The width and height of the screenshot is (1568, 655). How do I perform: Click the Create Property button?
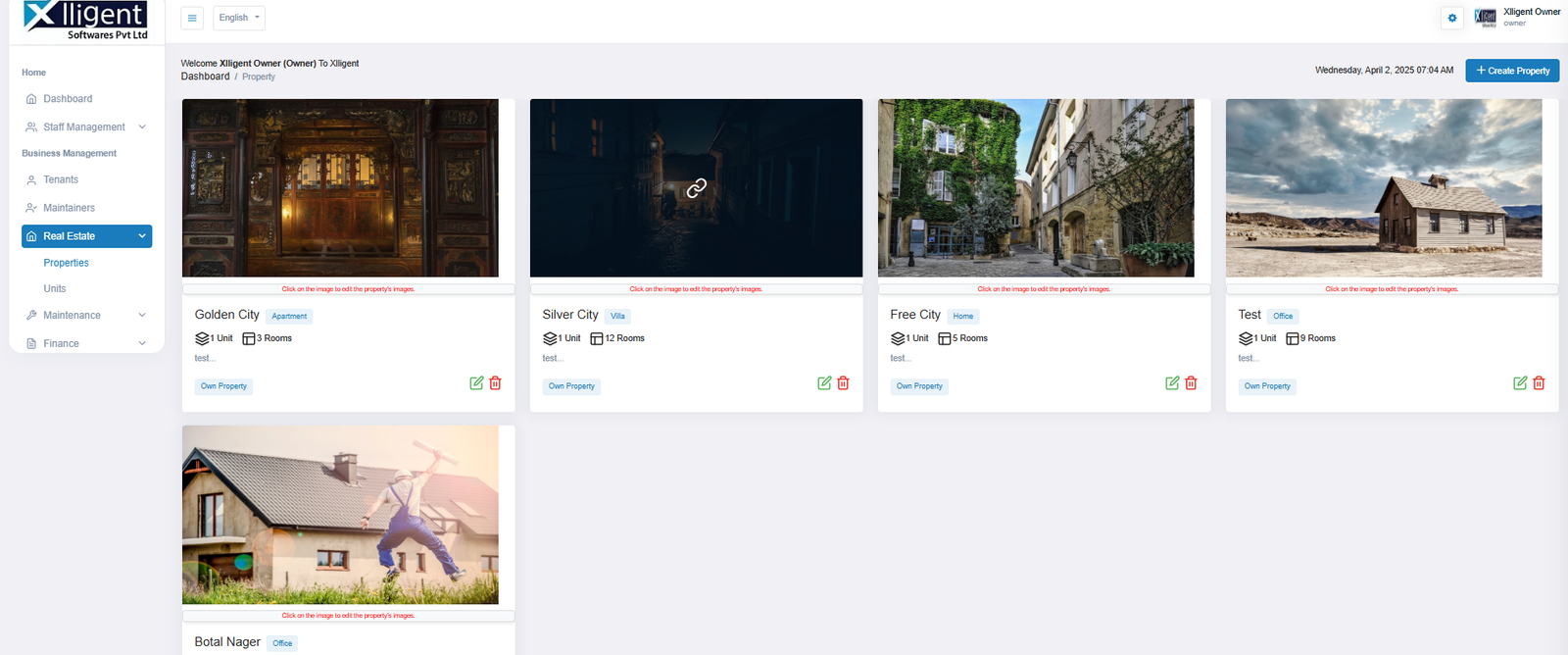[1511, 71]
